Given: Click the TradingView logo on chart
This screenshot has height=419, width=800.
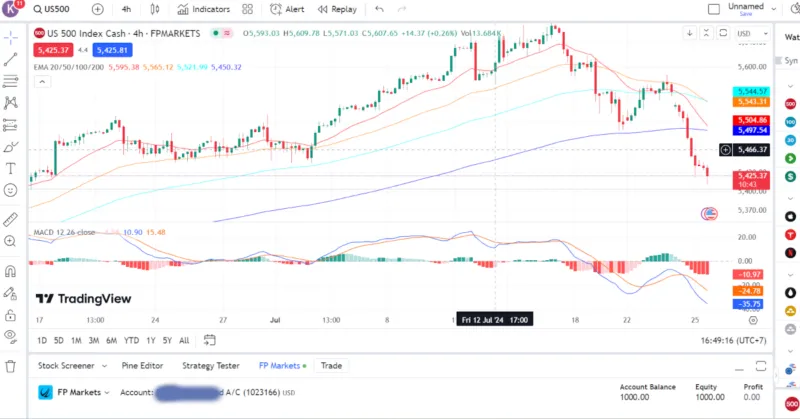Looking at the screenshot, I should coord(83,299).
